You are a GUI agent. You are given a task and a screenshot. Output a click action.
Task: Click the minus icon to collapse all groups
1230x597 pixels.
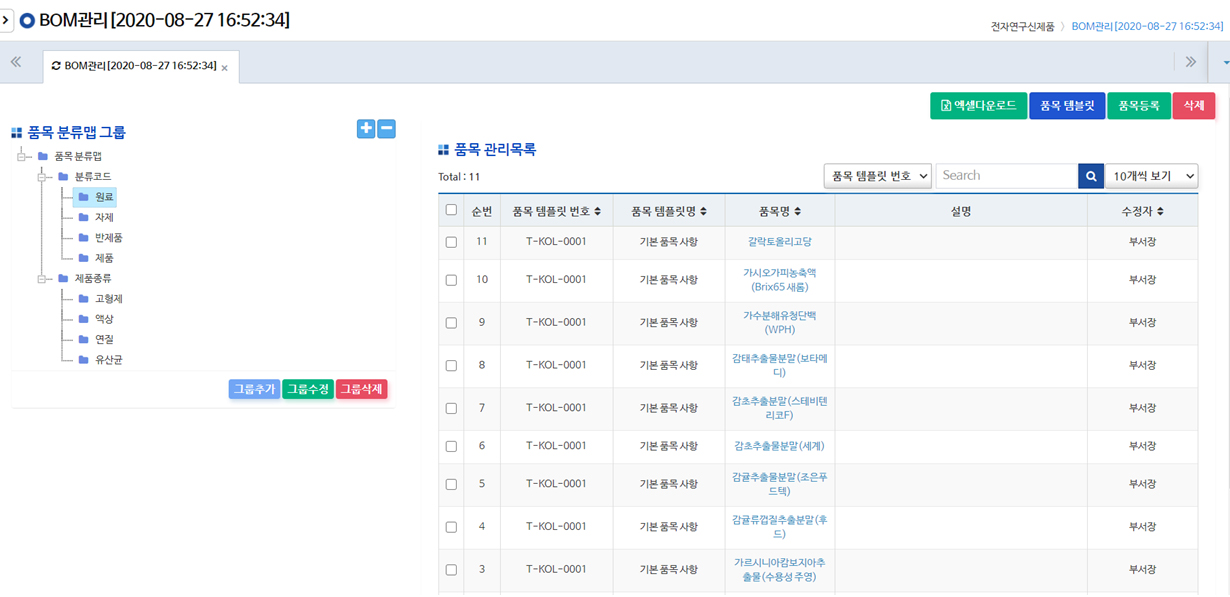pyautogui.click(x=387, y=129)
